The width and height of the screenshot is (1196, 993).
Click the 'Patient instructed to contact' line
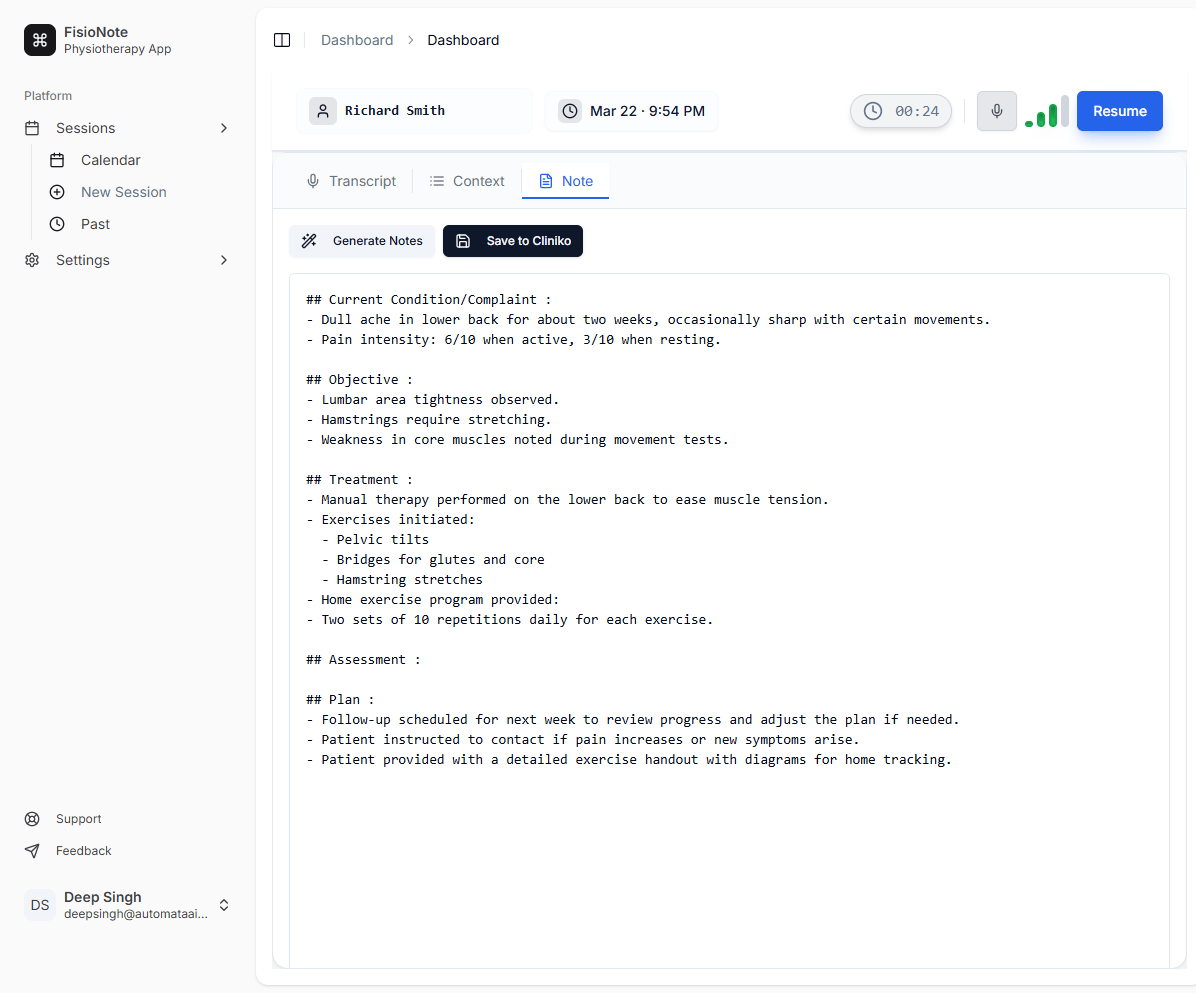point(583,740)
